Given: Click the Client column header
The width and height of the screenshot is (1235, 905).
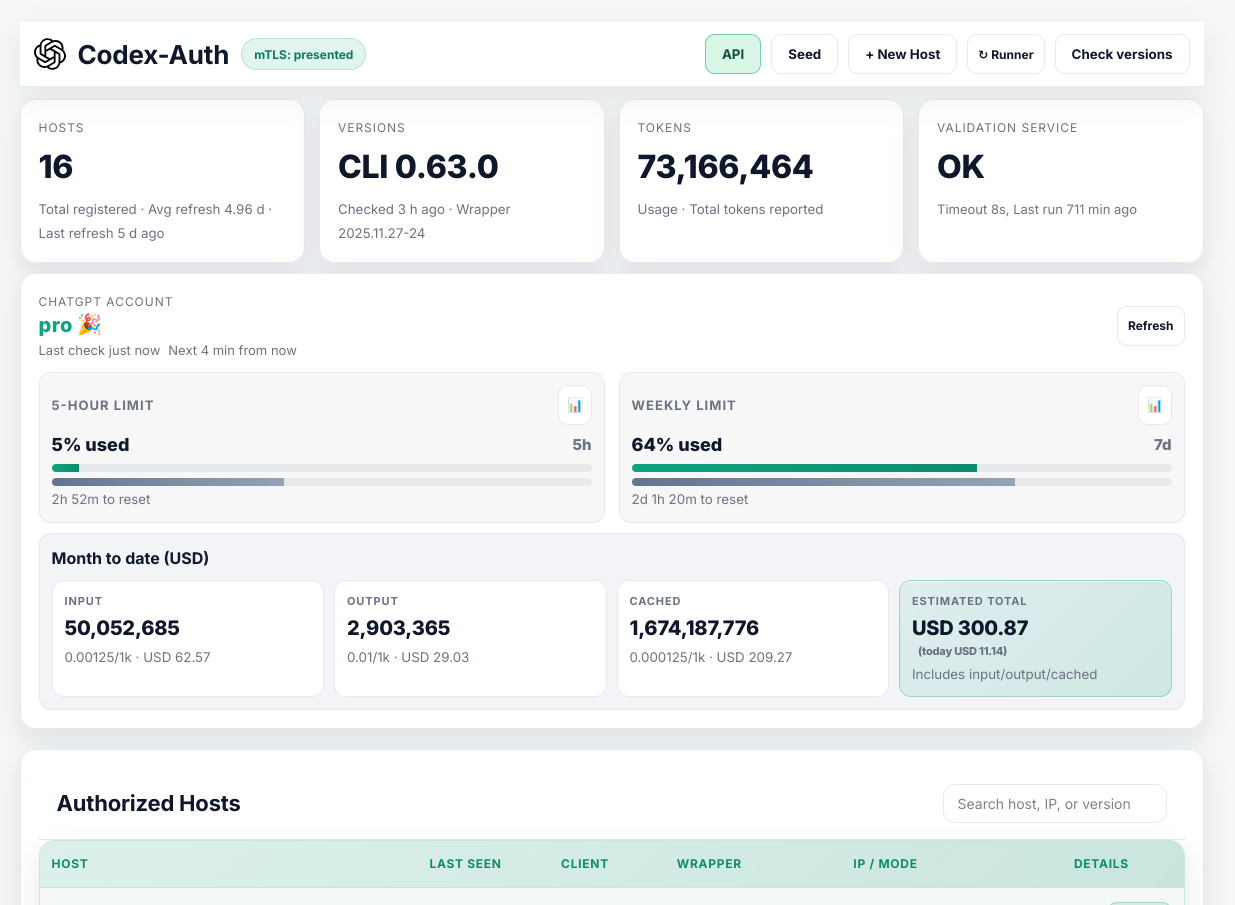Looking at the screenshot, I should [x=584, y=864].
